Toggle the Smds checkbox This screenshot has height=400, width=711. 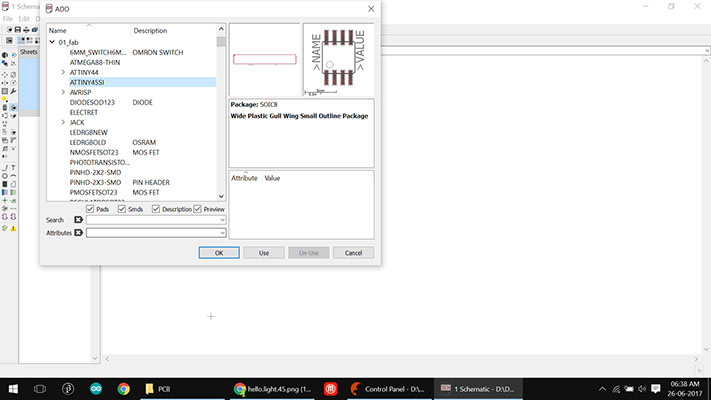tap(122, 209)
